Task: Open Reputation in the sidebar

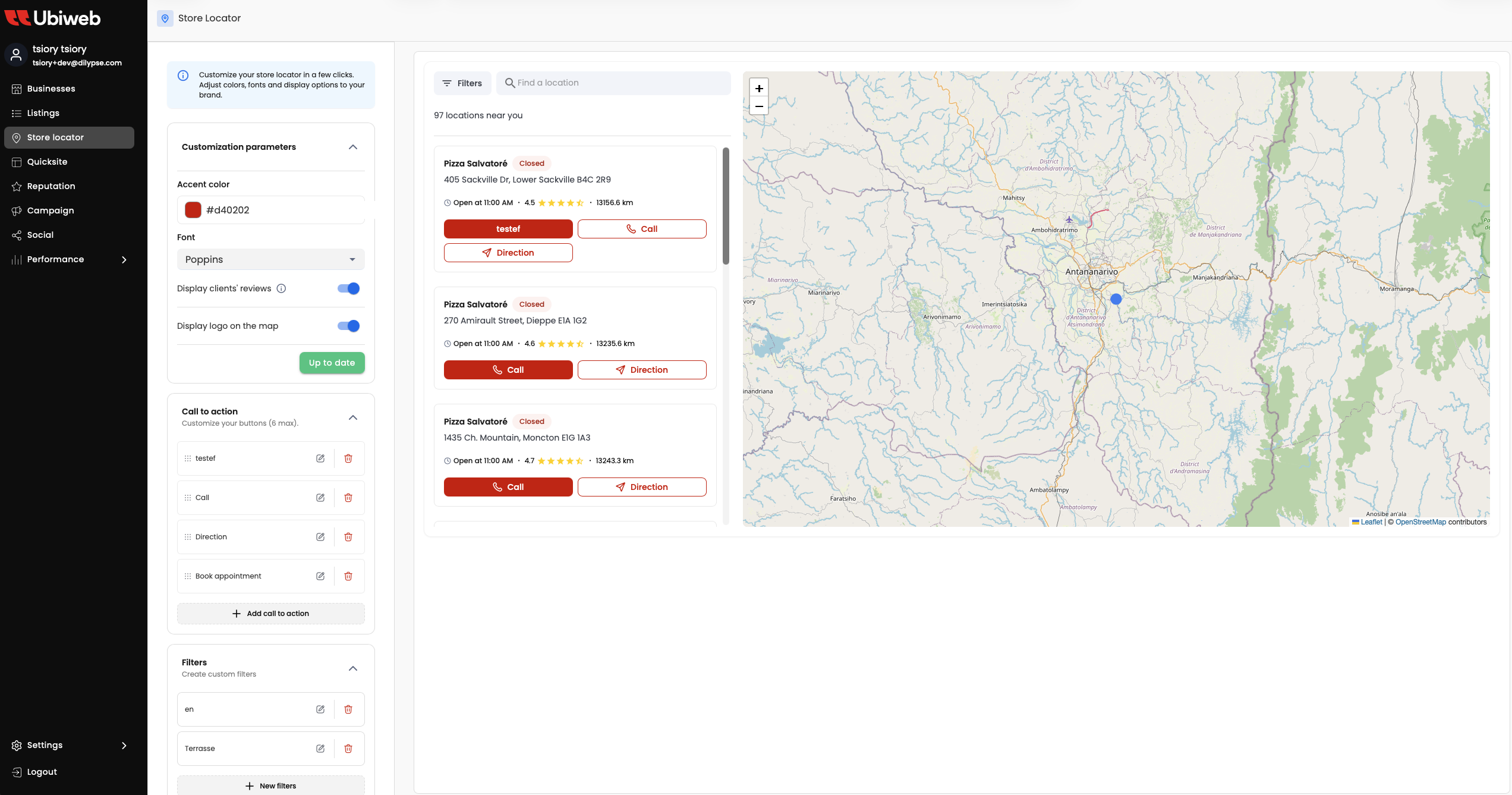Action: pos(51,186)
